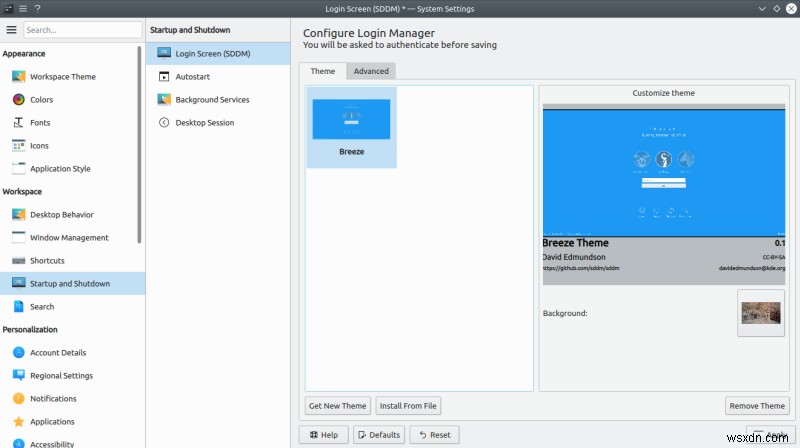Click the keep-above diamond icon in titlebar

777,9
